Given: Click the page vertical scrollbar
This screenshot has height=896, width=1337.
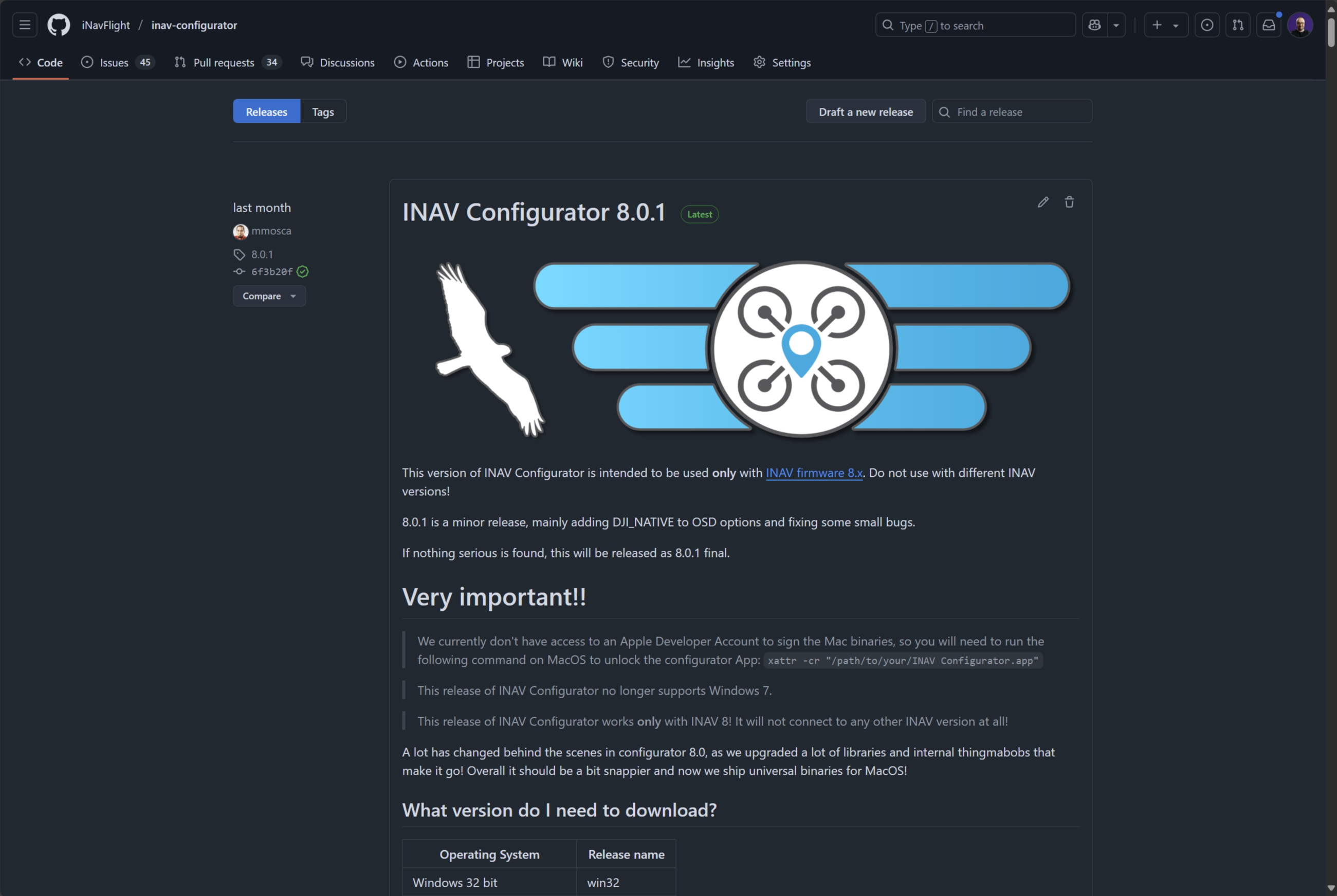Looking at the screenshot, I should click(1331, 31).
